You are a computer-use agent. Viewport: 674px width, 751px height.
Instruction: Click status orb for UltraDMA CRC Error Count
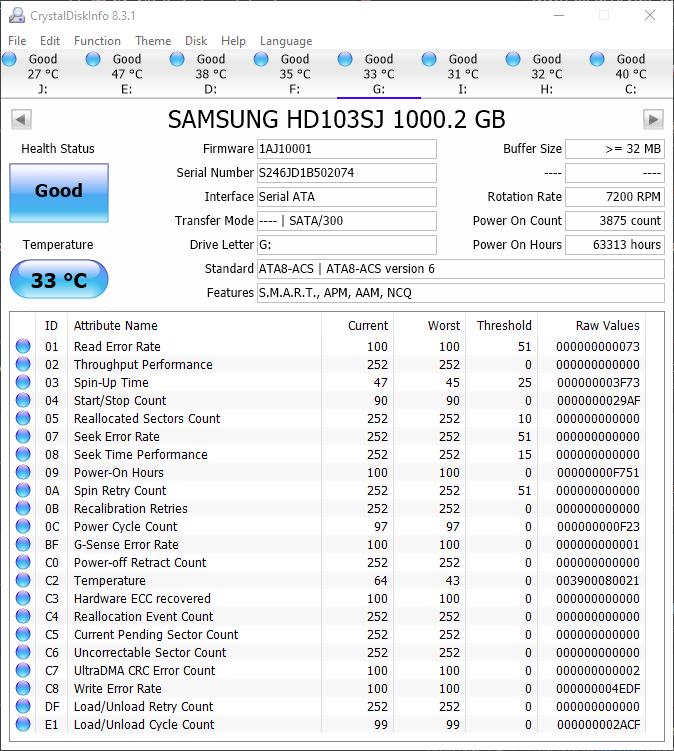pyautogui.click(x=23, y=670)
